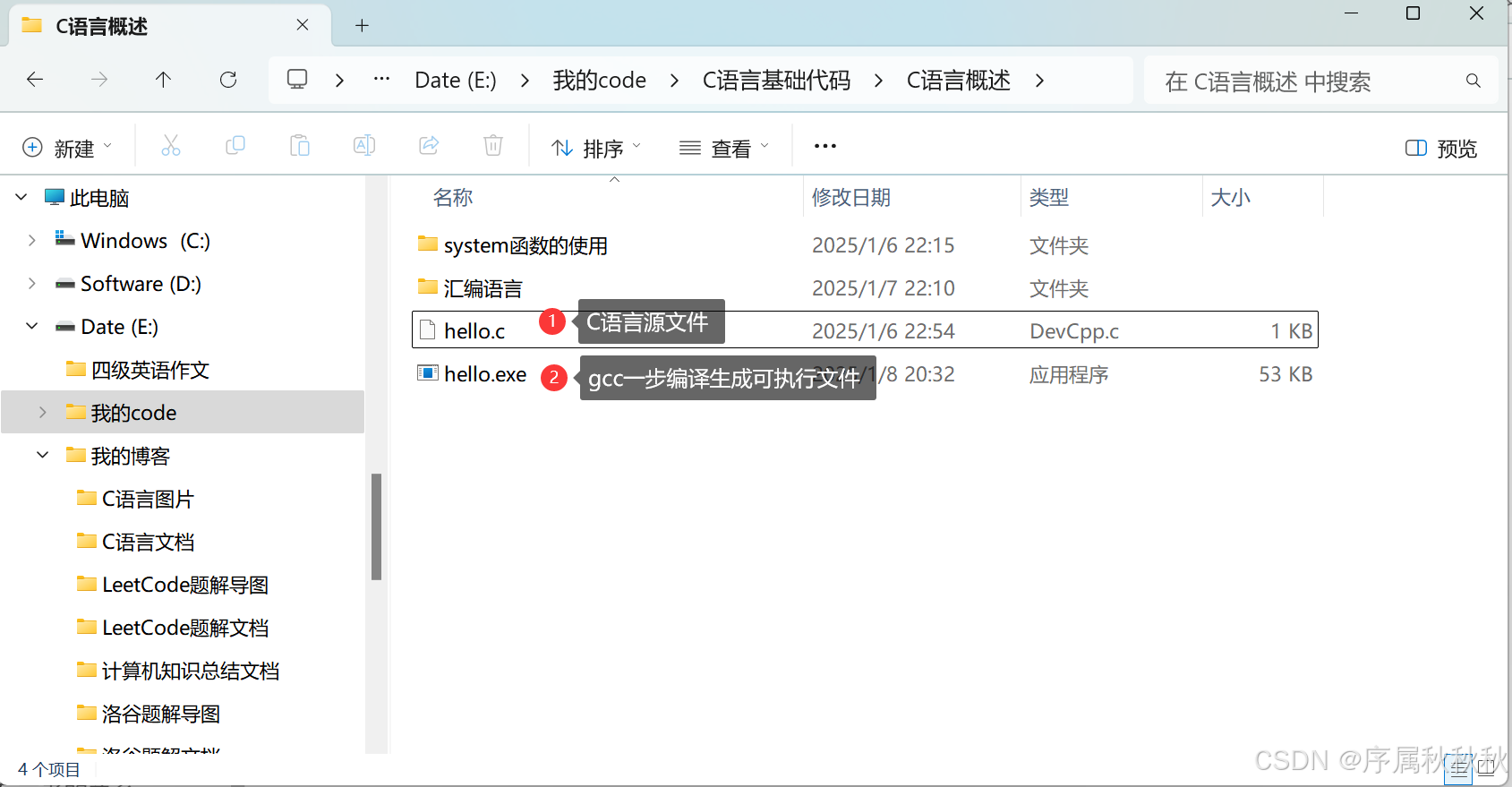
Task: Open LeetCode题解导图 folder in tree
Action: 185,585
